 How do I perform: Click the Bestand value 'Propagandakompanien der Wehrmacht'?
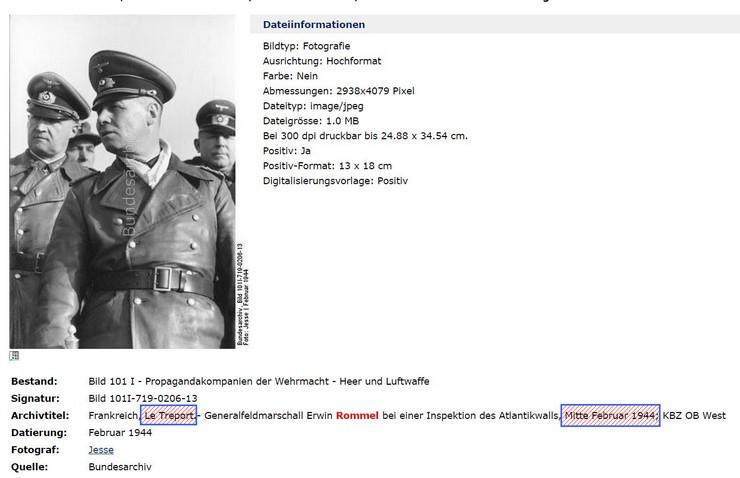tap(236, 381)
